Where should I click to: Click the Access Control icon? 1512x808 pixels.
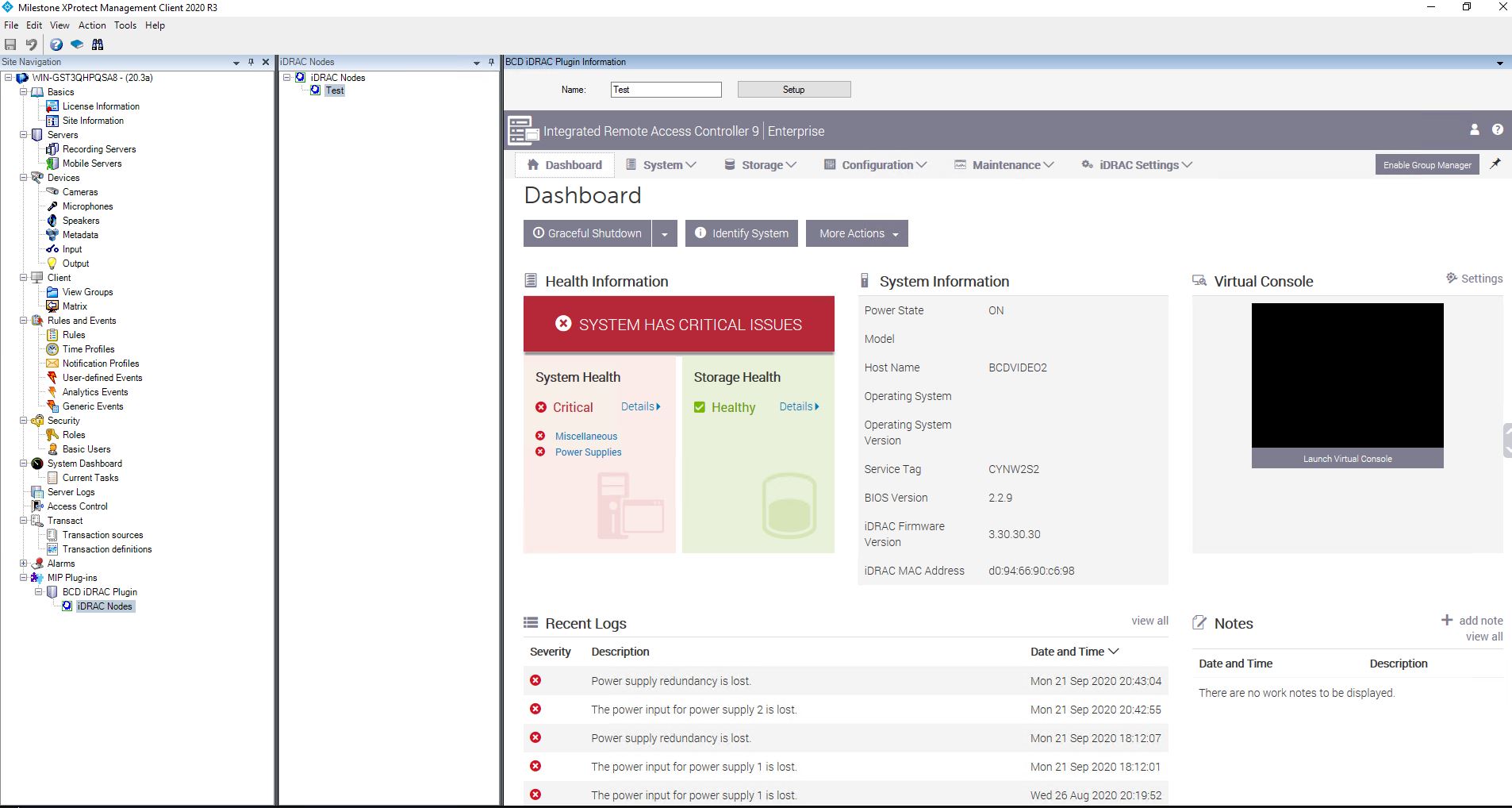point(37,506)
